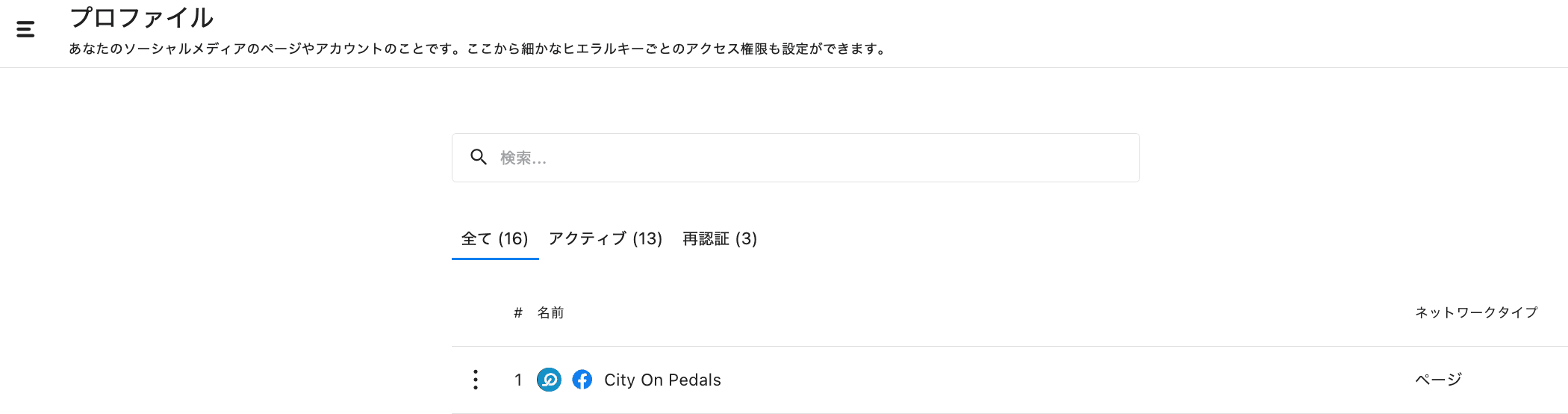
Task: Select the アクティブ (13) tab
Action: [x=606, y=238]
